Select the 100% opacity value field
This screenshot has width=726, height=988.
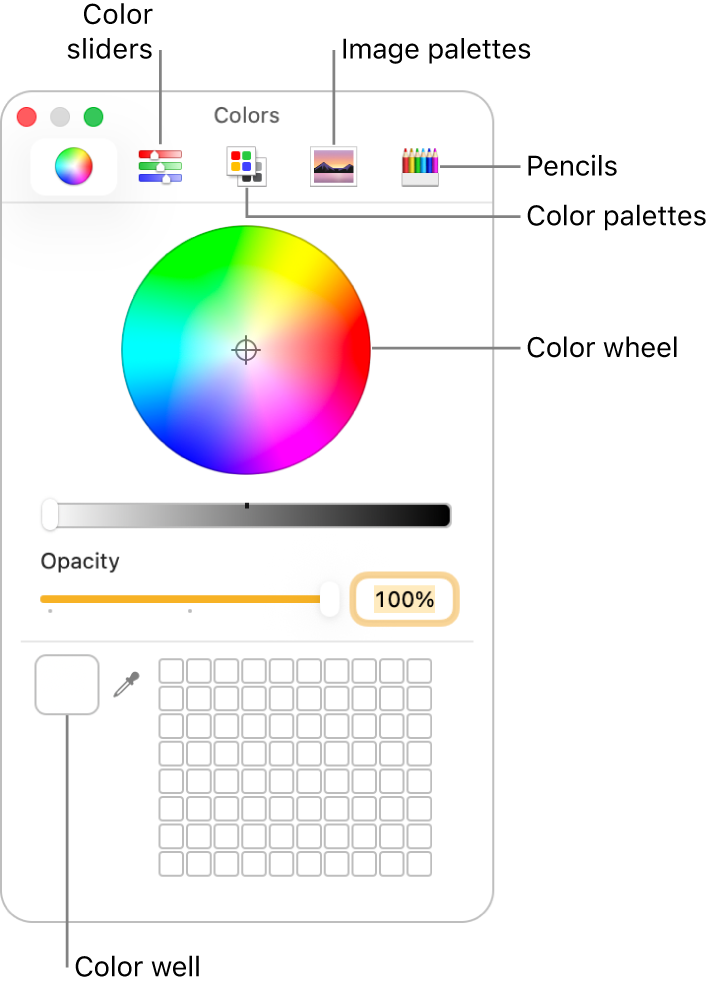(404, 599)
